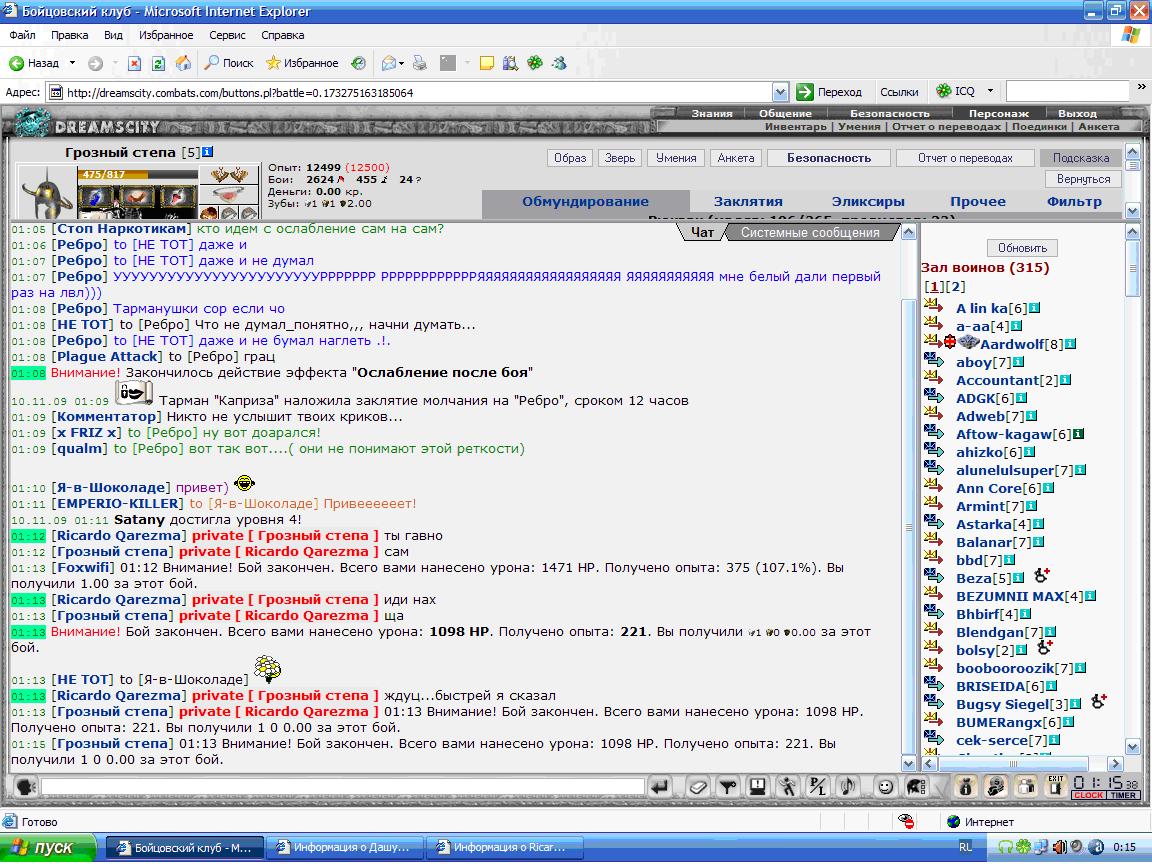Click the chat filter funnel icon
Screen dimensions: 1152x864
pyautogui.click(x=727, y=787)
